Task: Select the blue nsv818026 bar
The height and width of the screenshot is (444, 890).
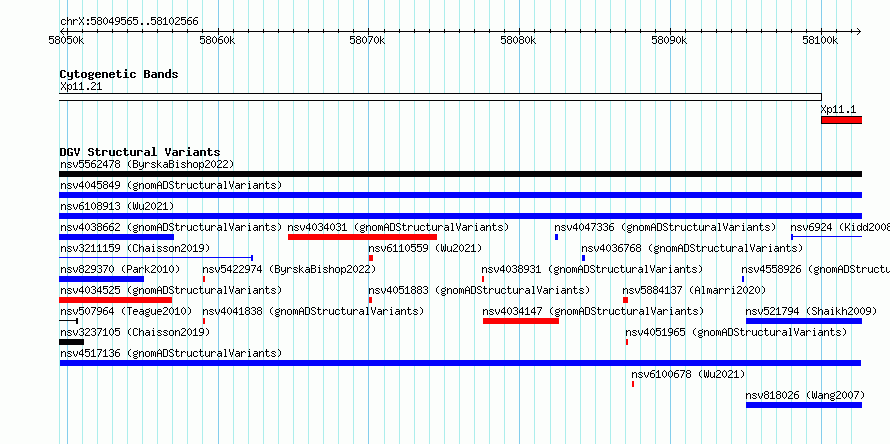Action: pyautogui.click(x=804, y=405)
